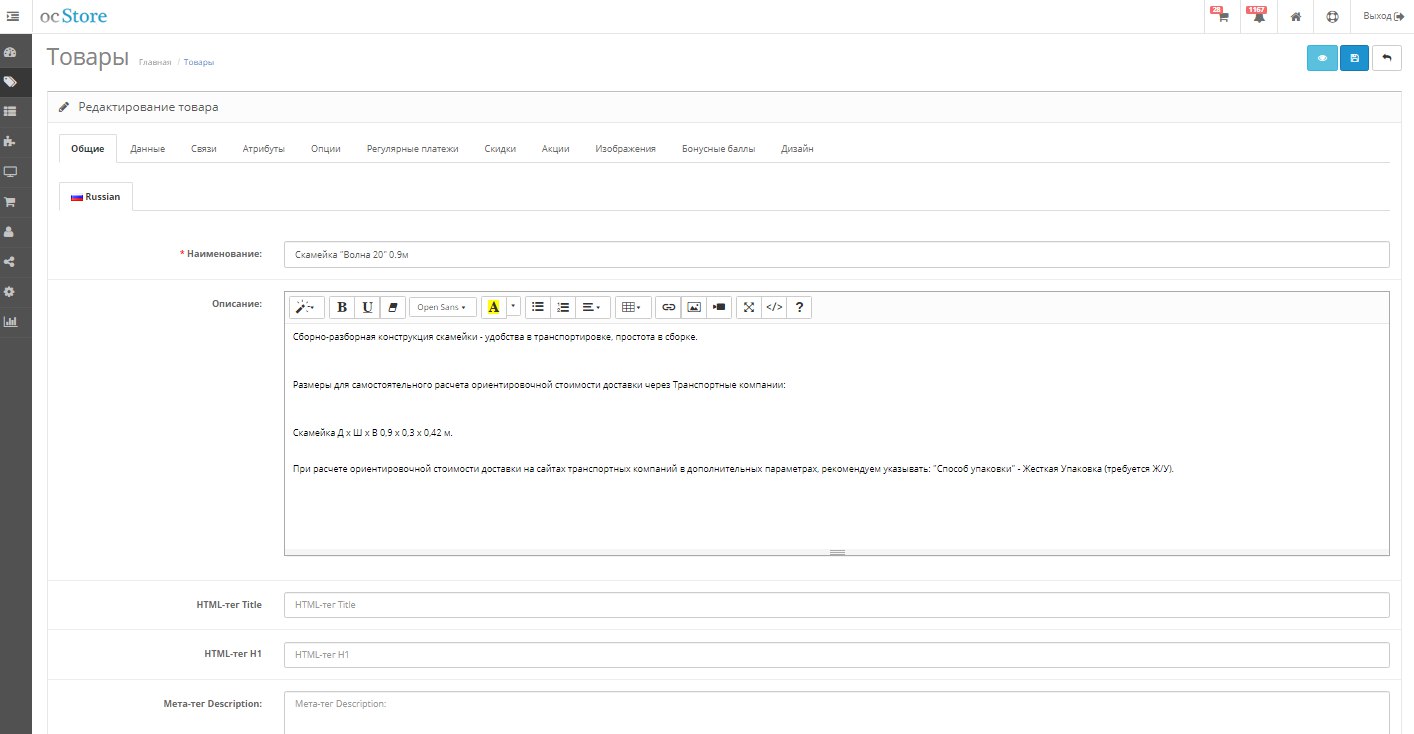The image size is (1414, 734).
Task: Open the Catalog tag icon in sidebar
Action: (11, 82)
